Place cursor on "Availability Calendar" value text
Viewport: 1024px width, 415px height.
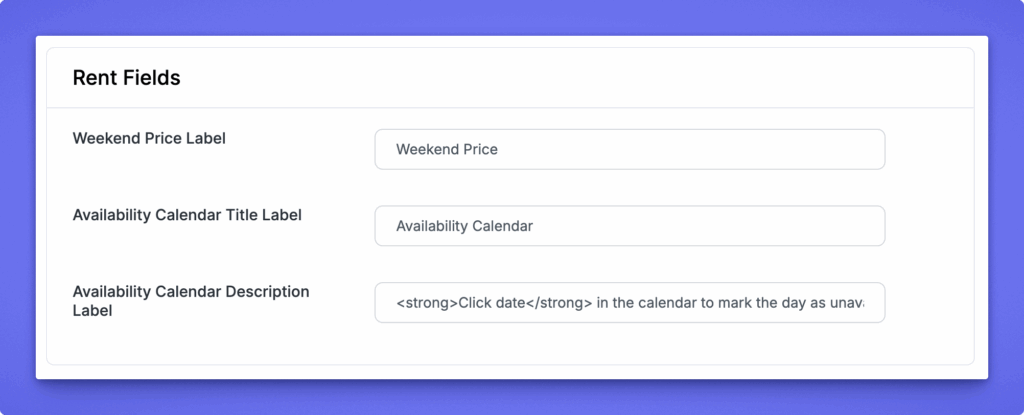click(464, 226)
